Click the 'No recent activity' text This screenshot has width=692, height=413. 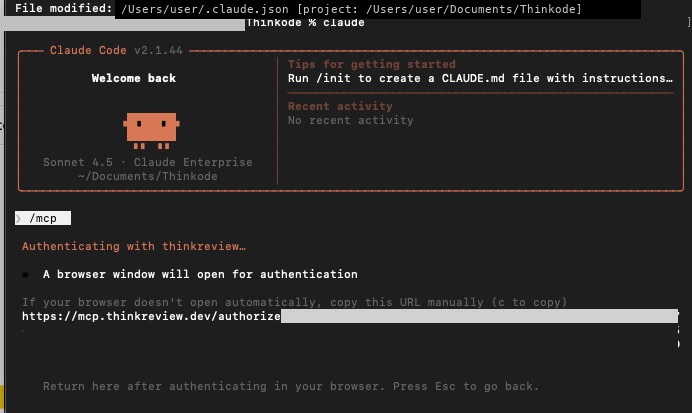coord(351,120)
